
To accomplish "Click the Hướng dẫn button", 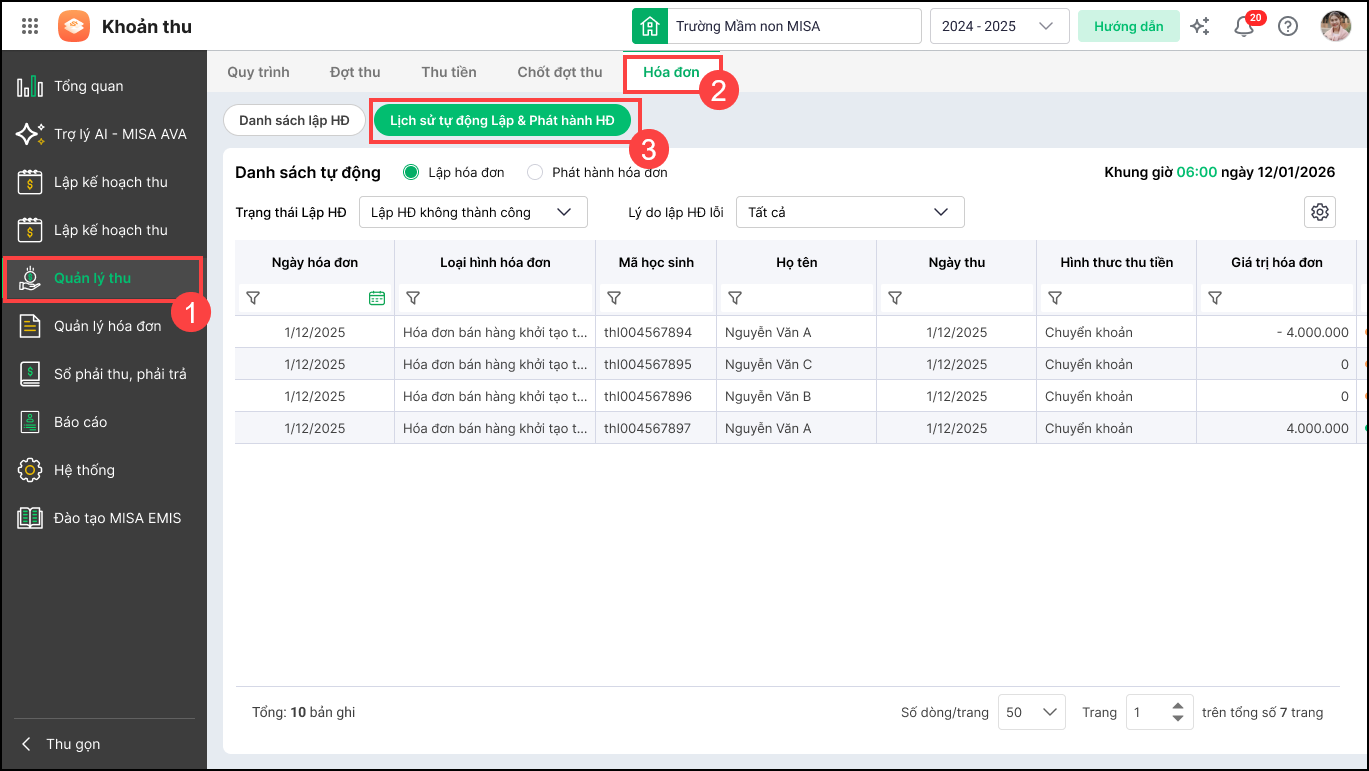I will pyautogui.click(x=1128, y=27).
